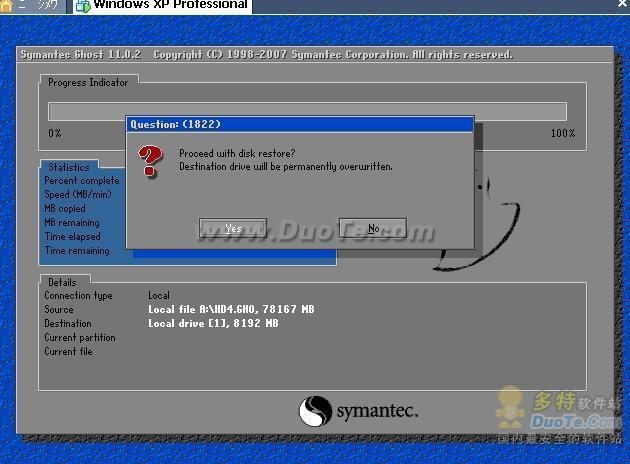The height and width of the screenshot is (464, 630).
Task: Click the red question mark icon
Action: tap(150, 161)
